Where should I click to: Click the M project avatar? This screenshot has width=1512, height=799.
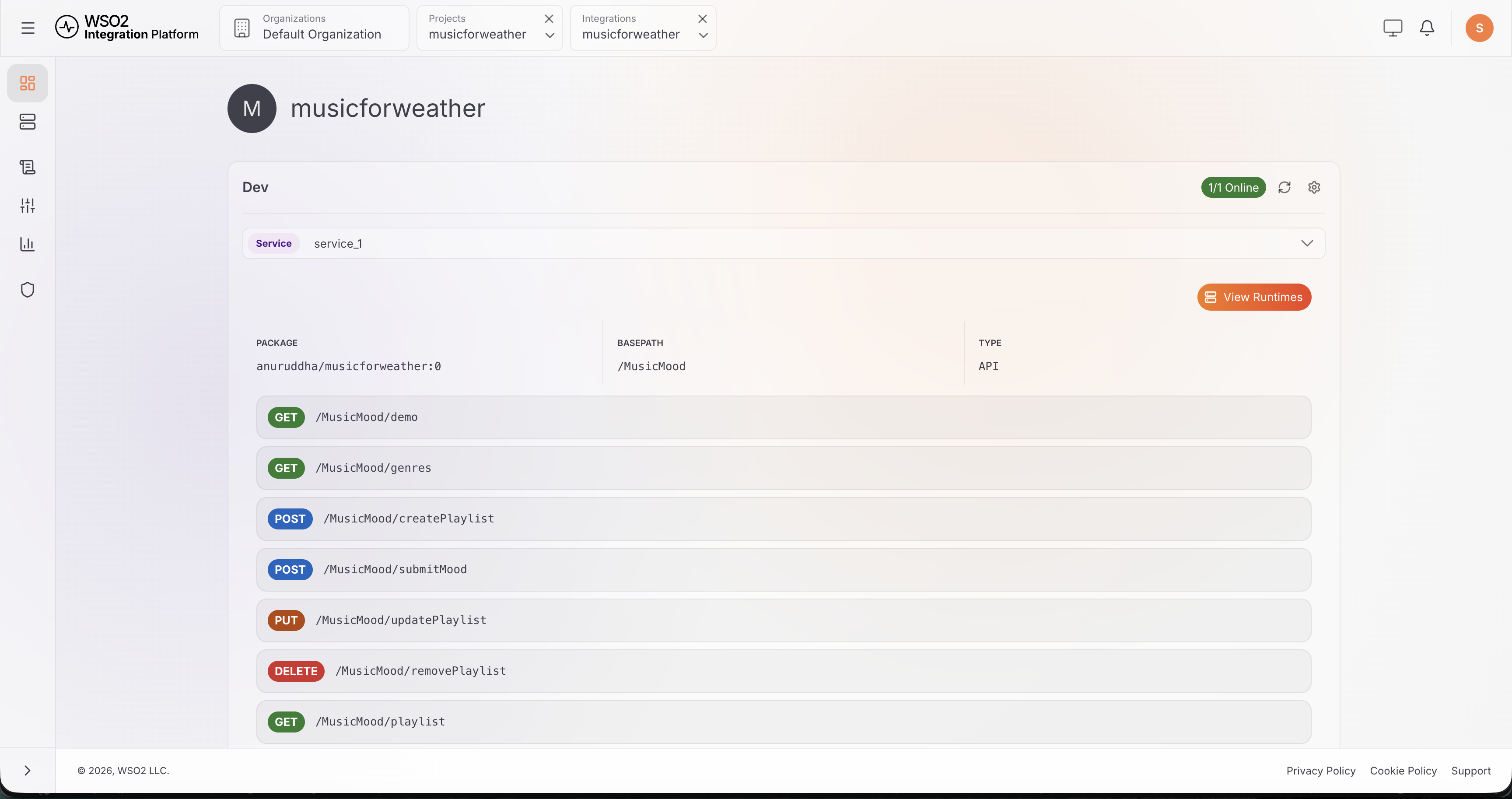[x=252, y=108]
